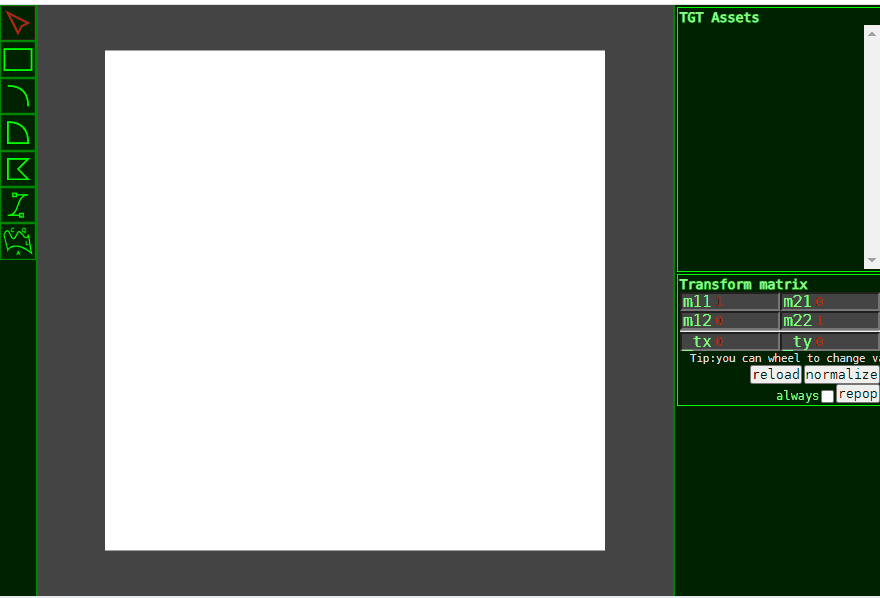Select the bezier curve path tool
880x598 pixels.
(x=18, y=205)
